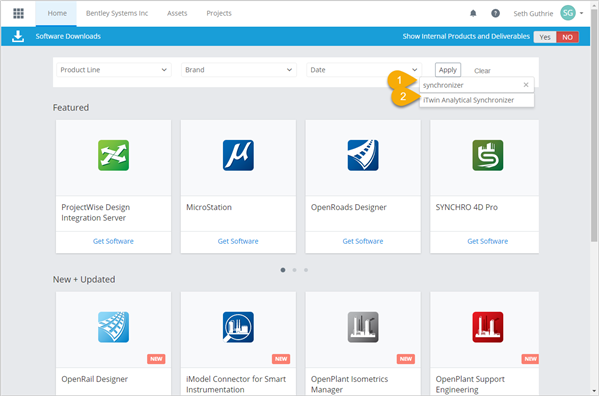This screenshot has height=396, width=599.
Task: Click the Clear filters link
Action: point(482,71)
